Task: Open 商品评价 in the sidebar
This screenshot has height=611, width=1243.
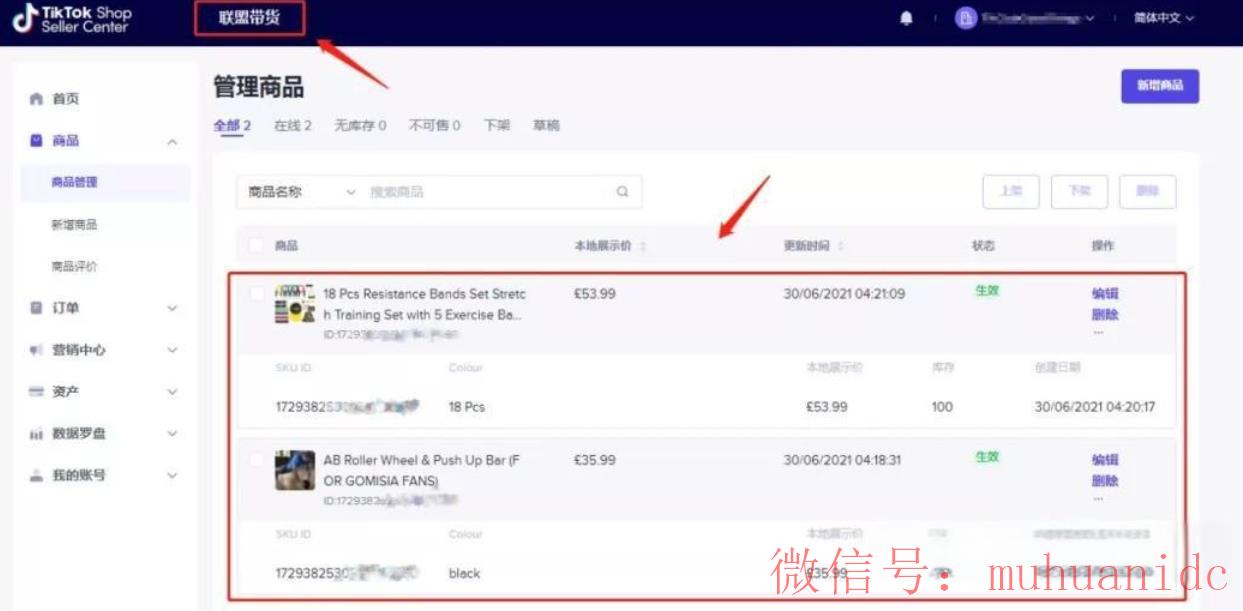Action: tap(75, 267)
